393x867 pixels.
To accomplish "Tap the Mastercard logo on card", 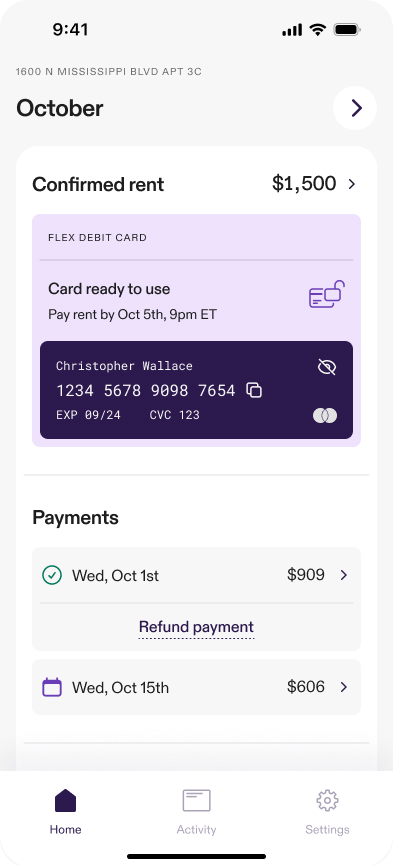I will point(325,416).
